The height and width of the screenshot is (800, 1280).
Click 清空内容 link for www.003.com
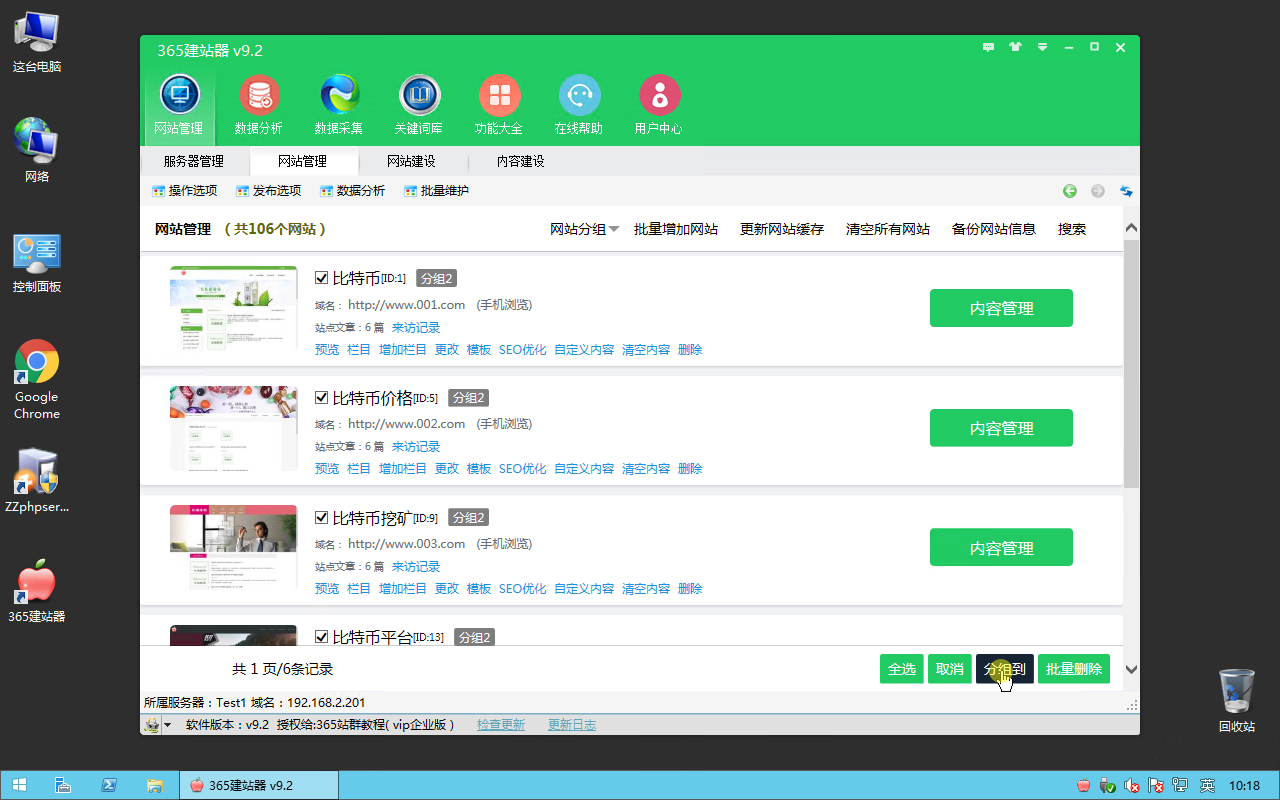tap(646, 589)
